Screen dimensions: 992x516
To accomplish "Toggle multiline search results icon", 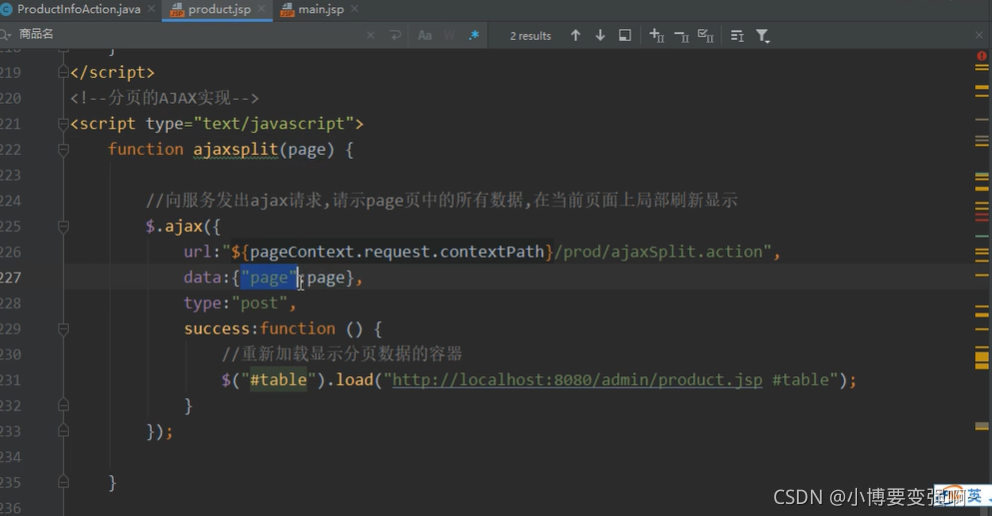I will 737,36.
